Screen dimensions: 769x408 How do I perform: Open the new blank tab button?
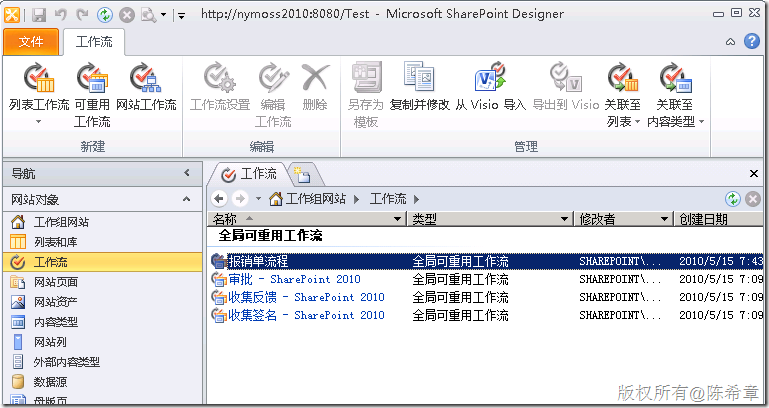pyautogui.click(x=302, y=175)
